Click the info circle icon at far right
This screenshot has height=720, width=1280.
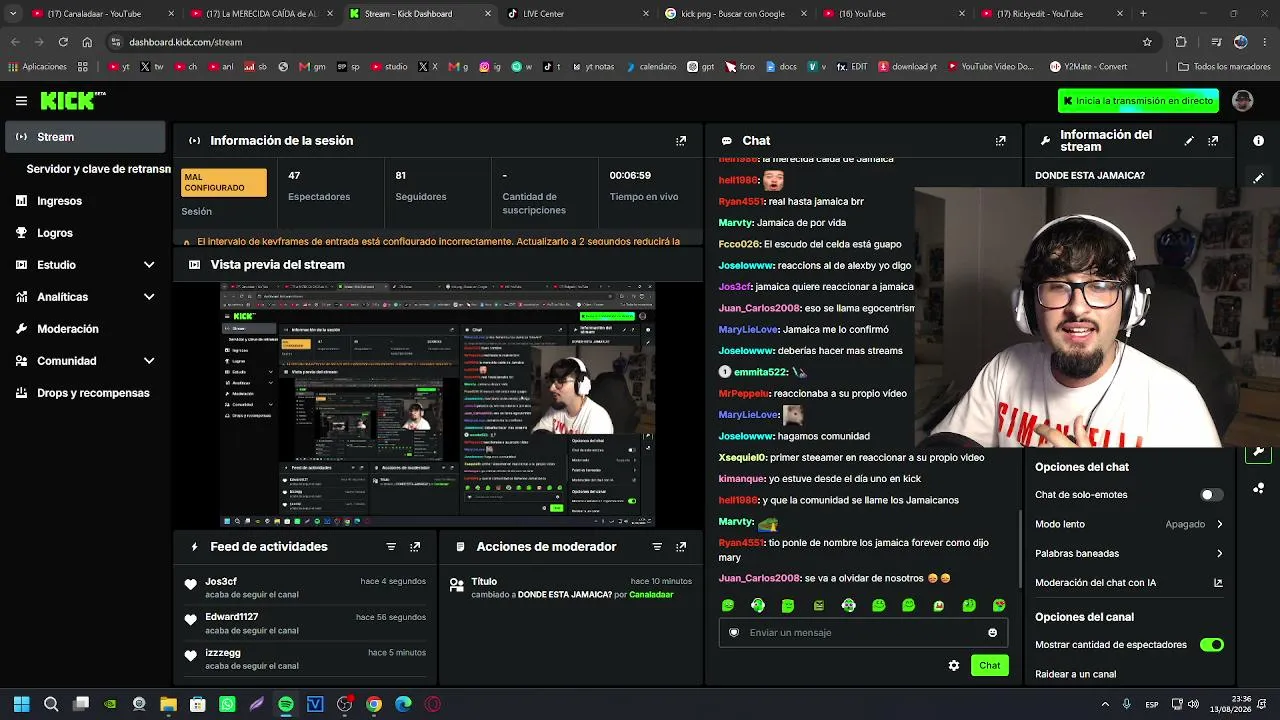(1258, 141)
